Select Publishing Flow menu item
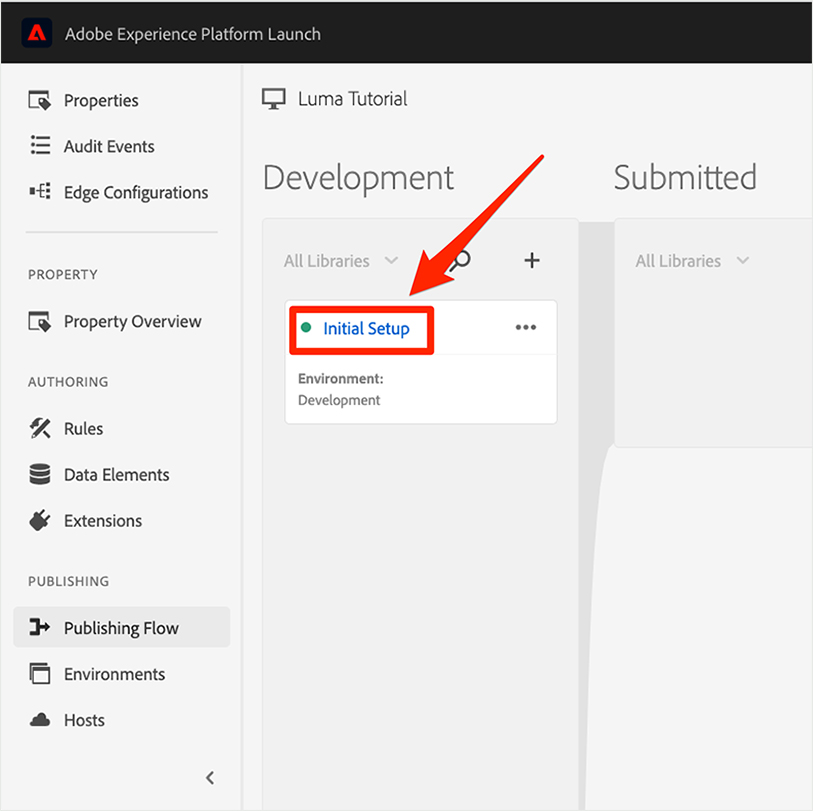This screenshot has width=813, height=811. coord(121,627)
